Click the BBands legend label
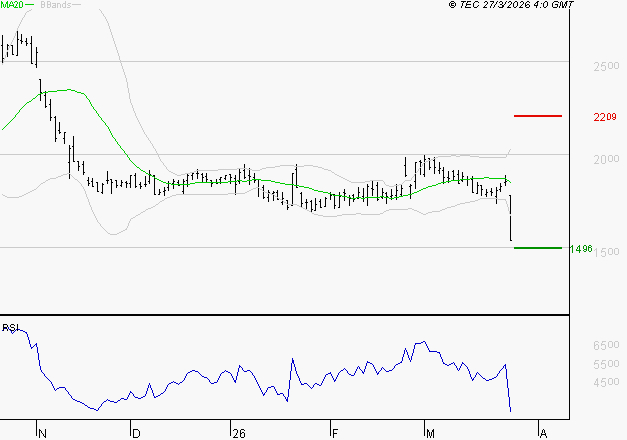Viewport: 627px width, 440px height. 56,5
